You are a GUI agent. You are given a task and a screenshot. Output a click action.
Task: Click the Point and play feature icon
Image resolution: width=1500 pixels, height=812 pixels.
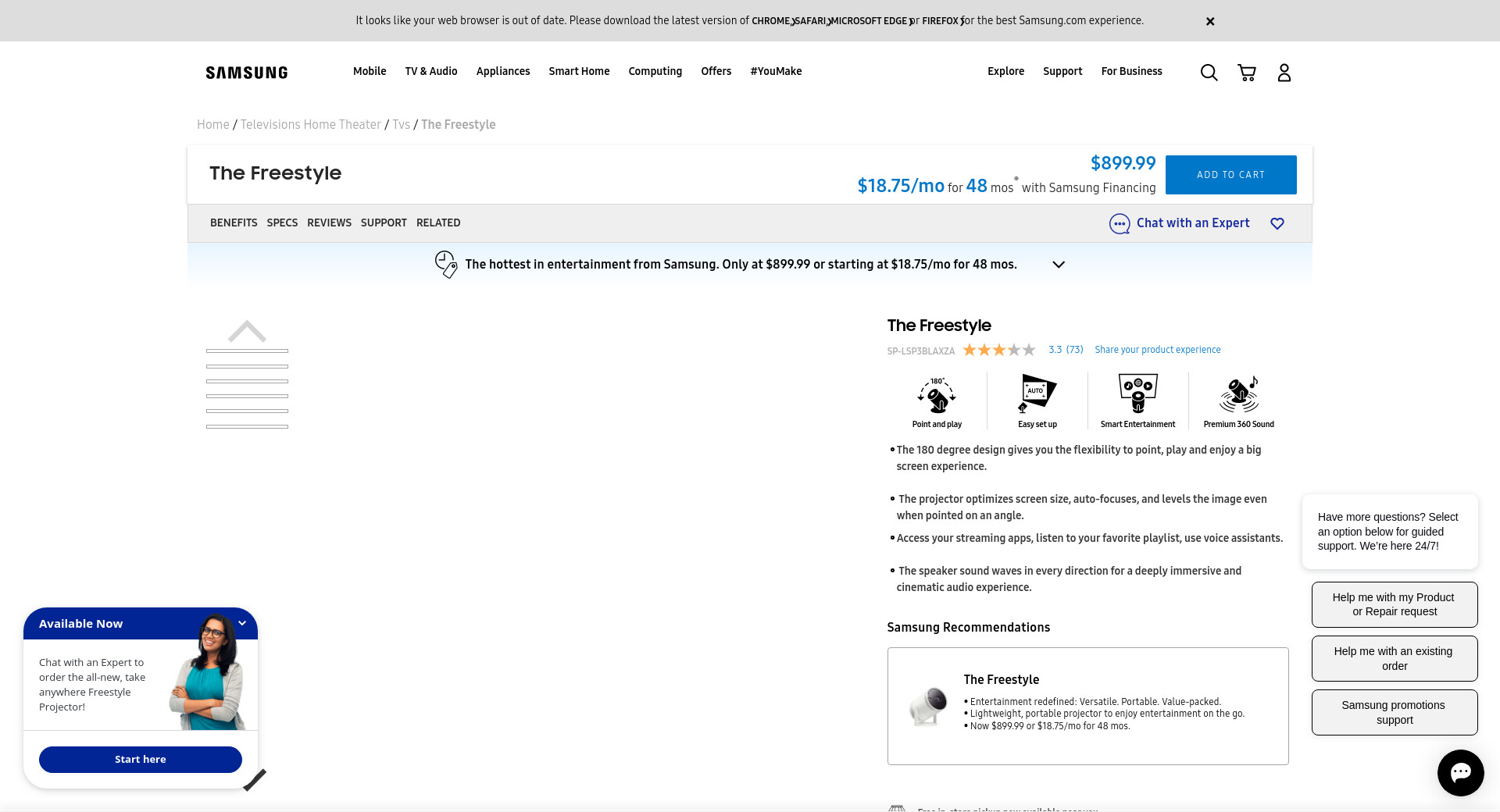[937, 396]
